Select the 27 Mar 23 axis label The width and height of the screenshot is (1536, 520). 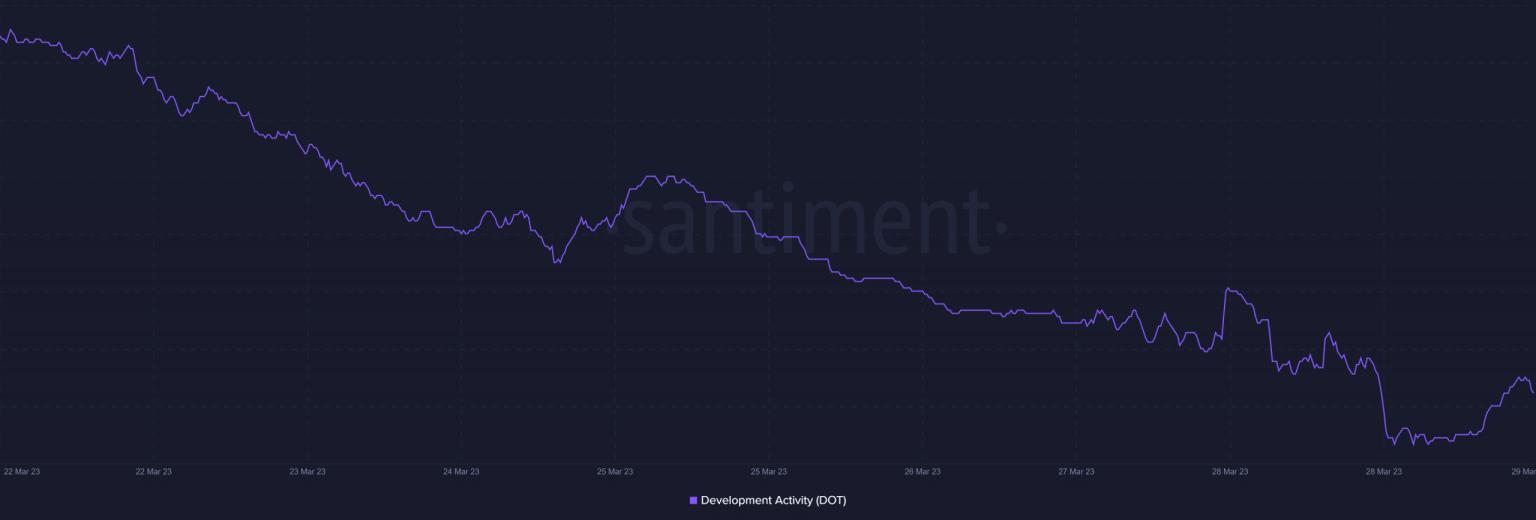point(1076,471)
